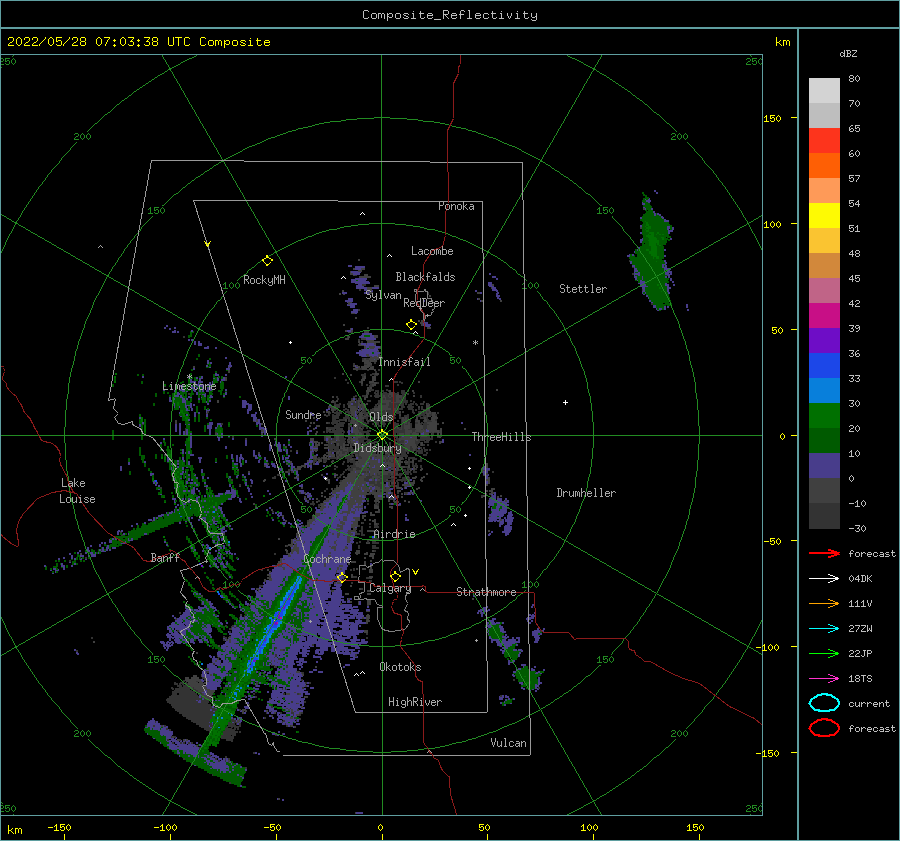Click the Strathmore label
The image size is (900, 841).
[486, 592]
